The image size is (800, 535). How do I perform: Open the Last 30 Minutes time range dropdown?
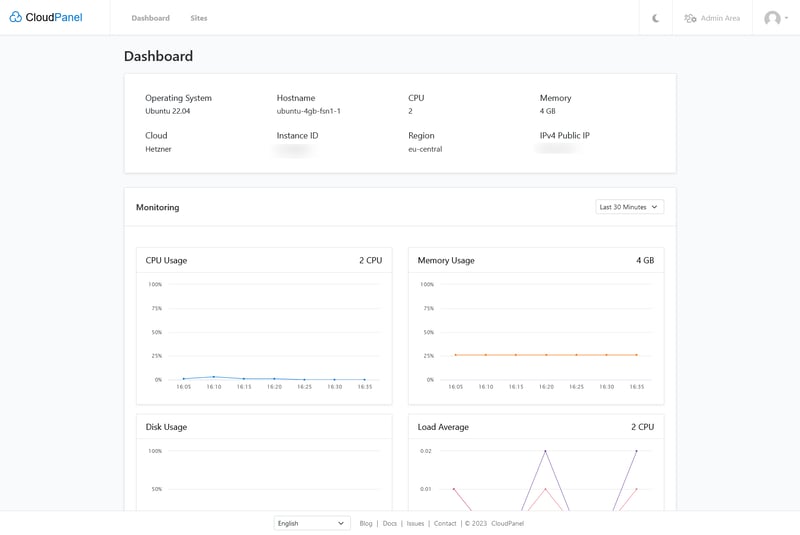629,207
